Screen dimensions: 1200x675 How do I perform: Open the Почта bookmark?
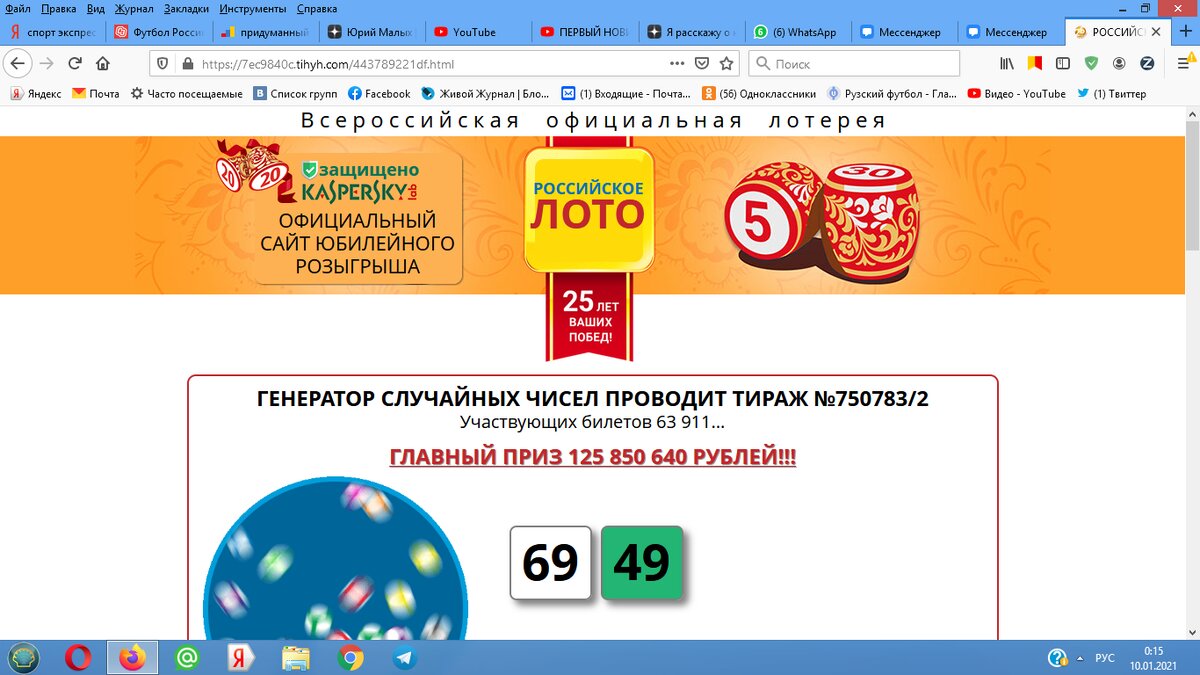point(95,94)
